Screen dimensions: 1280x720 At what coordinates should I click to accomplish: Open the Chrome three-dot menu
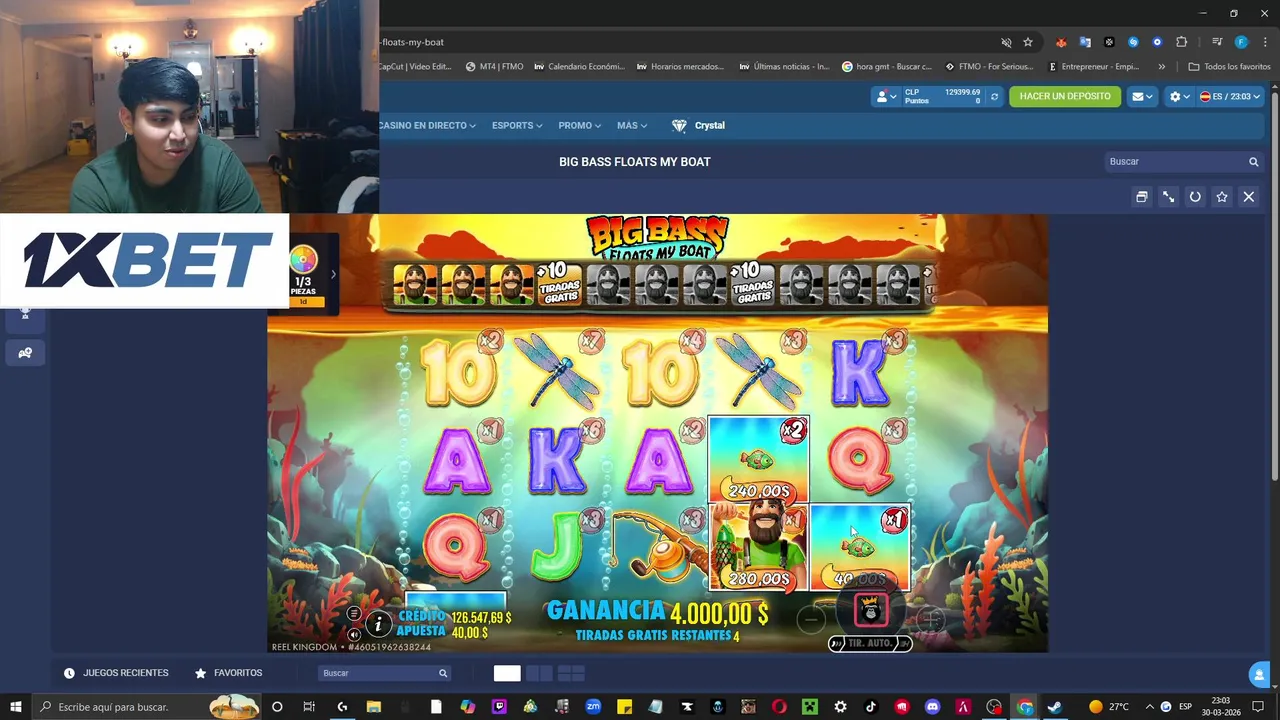click(1263, 42)
